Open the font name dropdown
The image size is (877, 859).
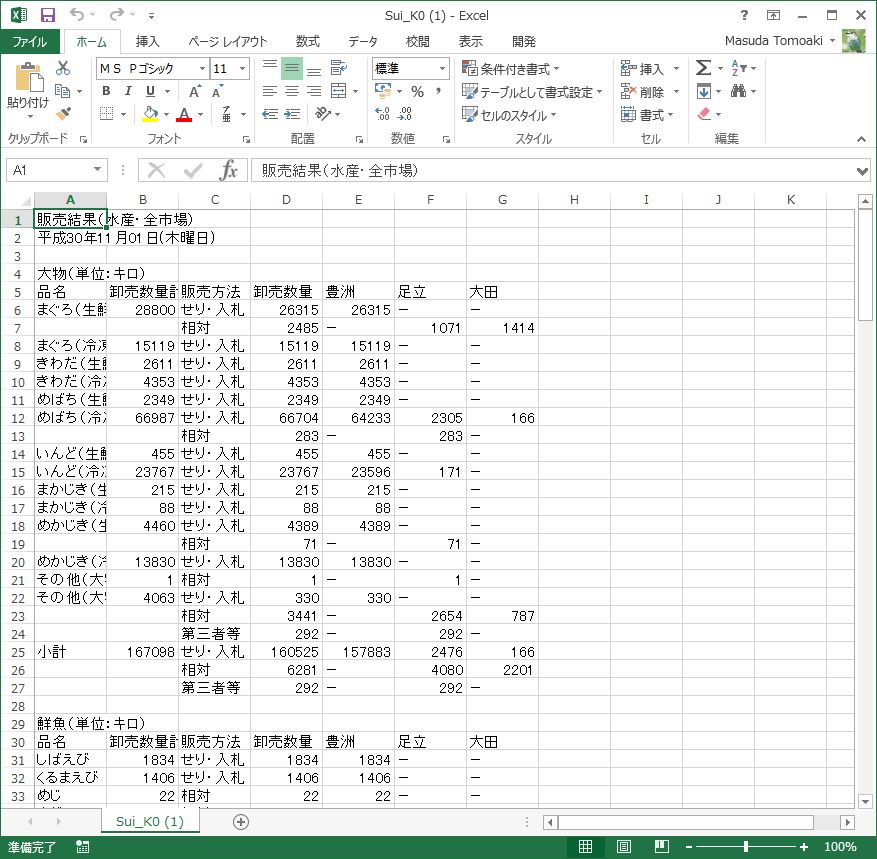[x=202, y=68]
